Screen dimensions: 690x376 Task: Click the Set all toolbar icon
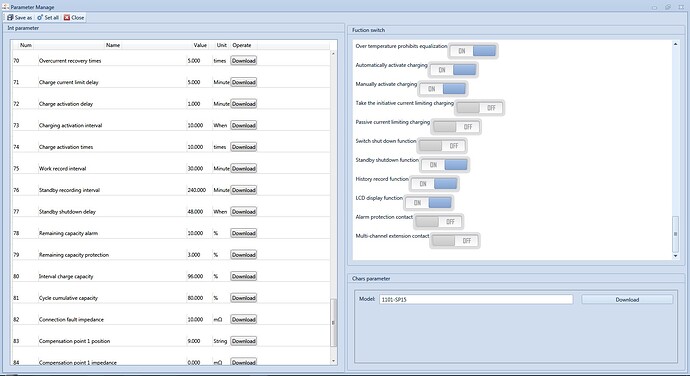tap(40, 18)
